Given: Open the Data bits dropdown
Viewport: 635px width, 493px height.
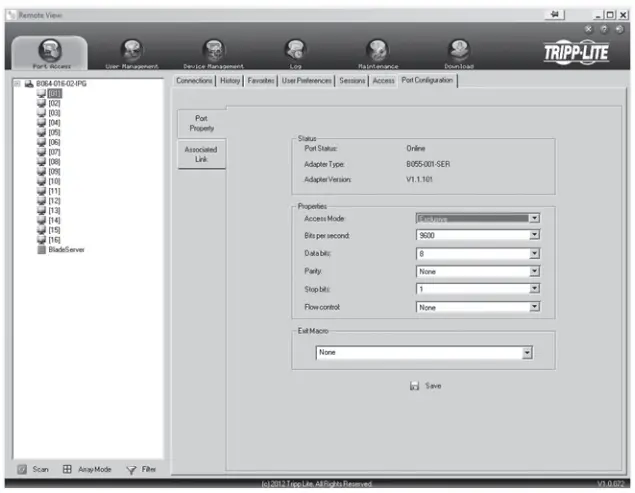Looking at the screenshot, I should pyautogui.click(x=535, y=254).
